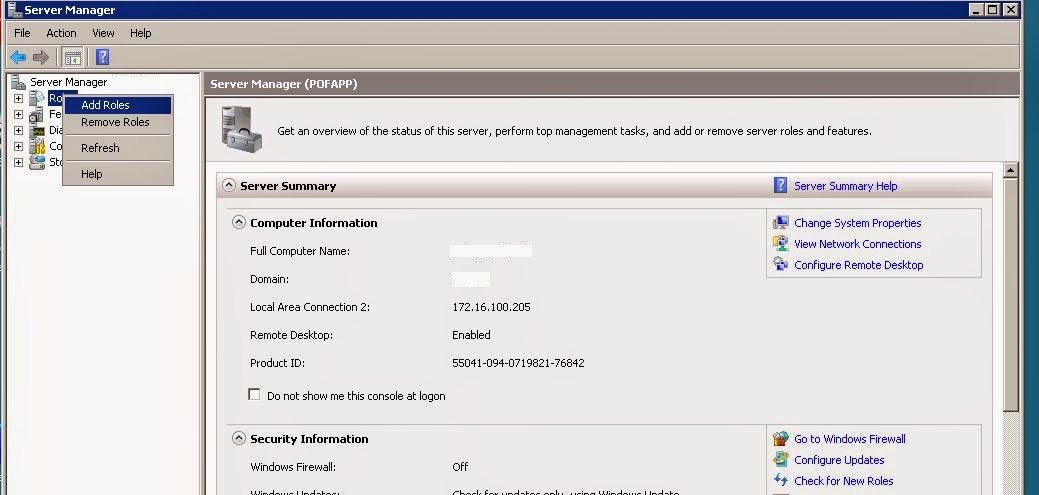Expand the Roles tree node plus box

(18, 98)
